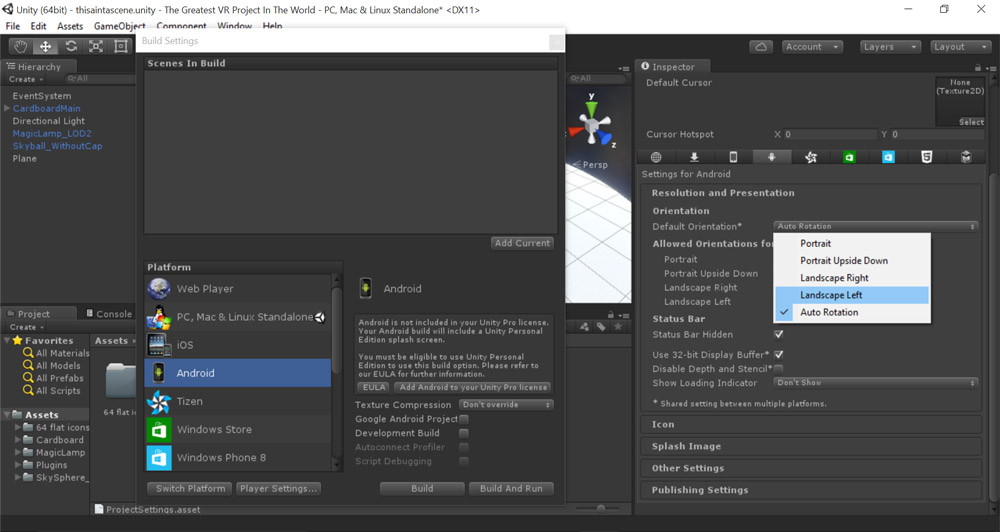Viewport: 1000px width, 532px height.
Task: Open green Windows Store settings tab icon
Action: [849, 157]
